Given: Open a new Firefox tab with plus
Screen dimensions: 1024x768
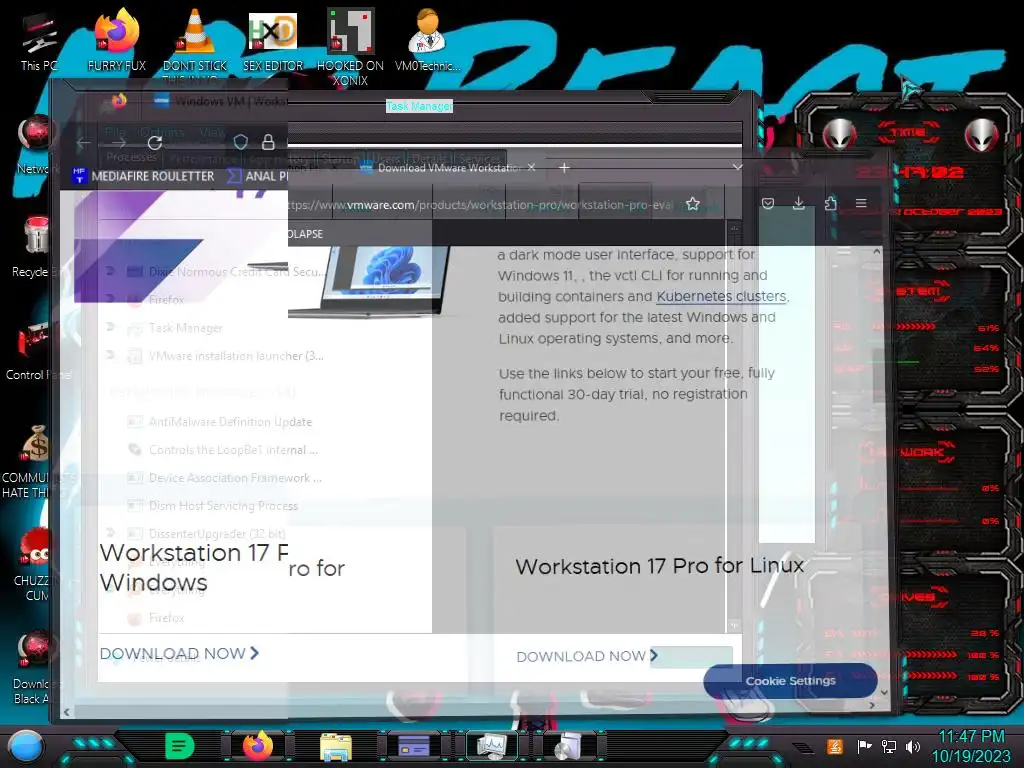Looking at the screenshot, I should pyautogui.click(x=564, y=168).
